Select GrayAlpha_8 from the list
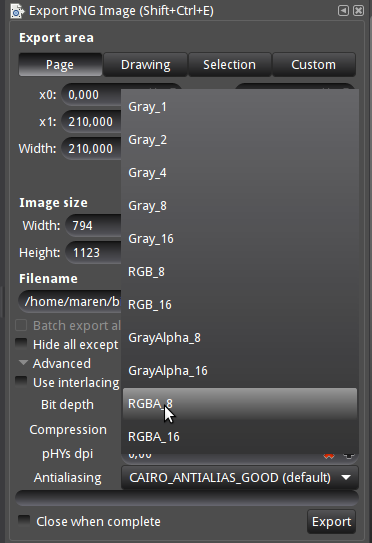Screen dimensions: 372x543 pos(240,338)
